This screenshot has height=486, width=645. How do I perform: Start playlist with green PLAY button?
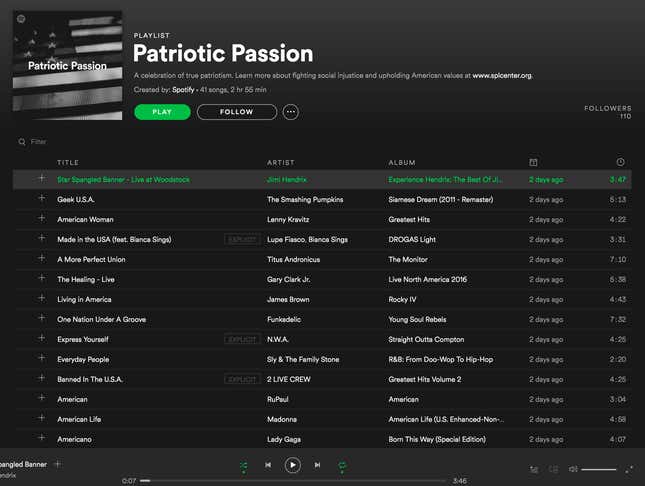coord(162,112)
